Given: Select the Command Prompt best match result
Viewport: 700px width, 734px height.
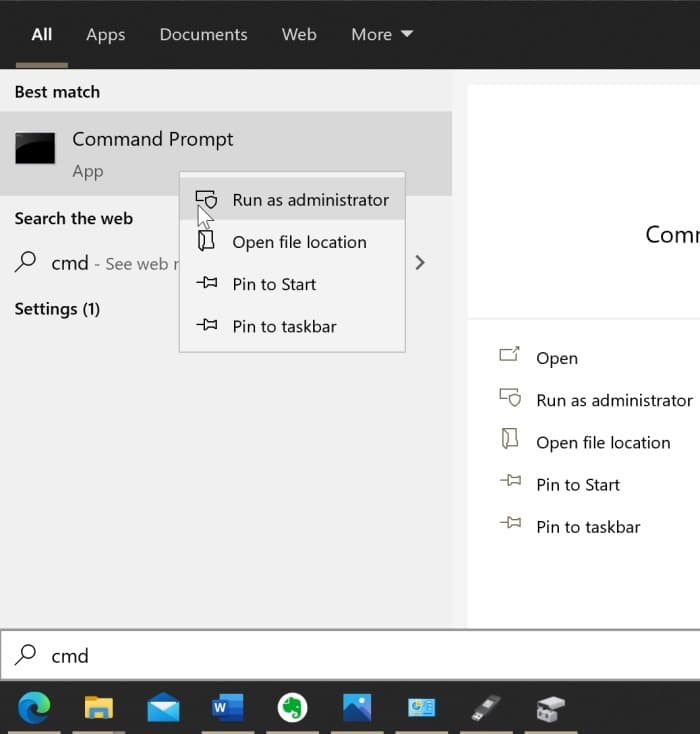Looking at the screenshot, I should pyautogui.click(x=226, y=154).
